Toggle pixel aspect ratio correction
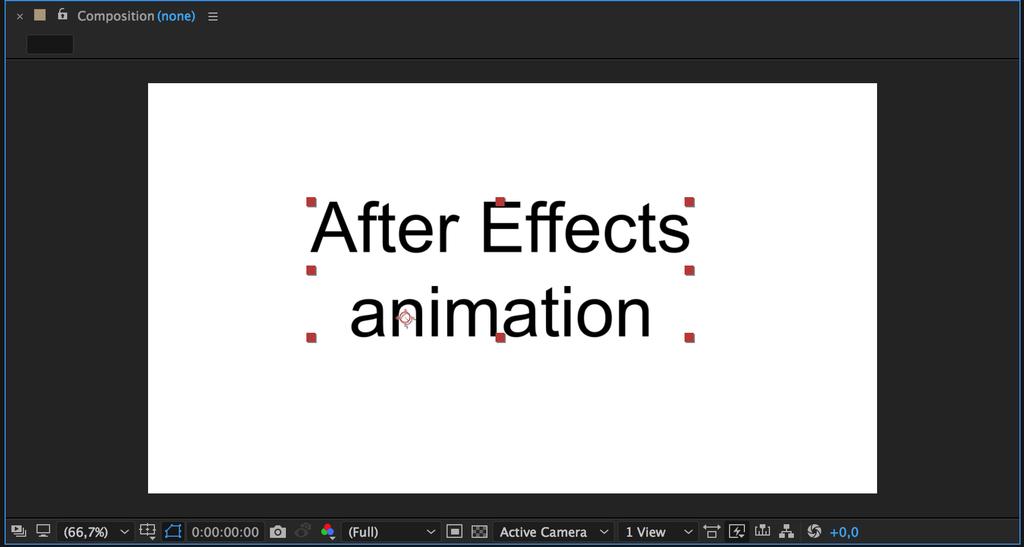This screenshot has height=547, width=1024. 712,532
